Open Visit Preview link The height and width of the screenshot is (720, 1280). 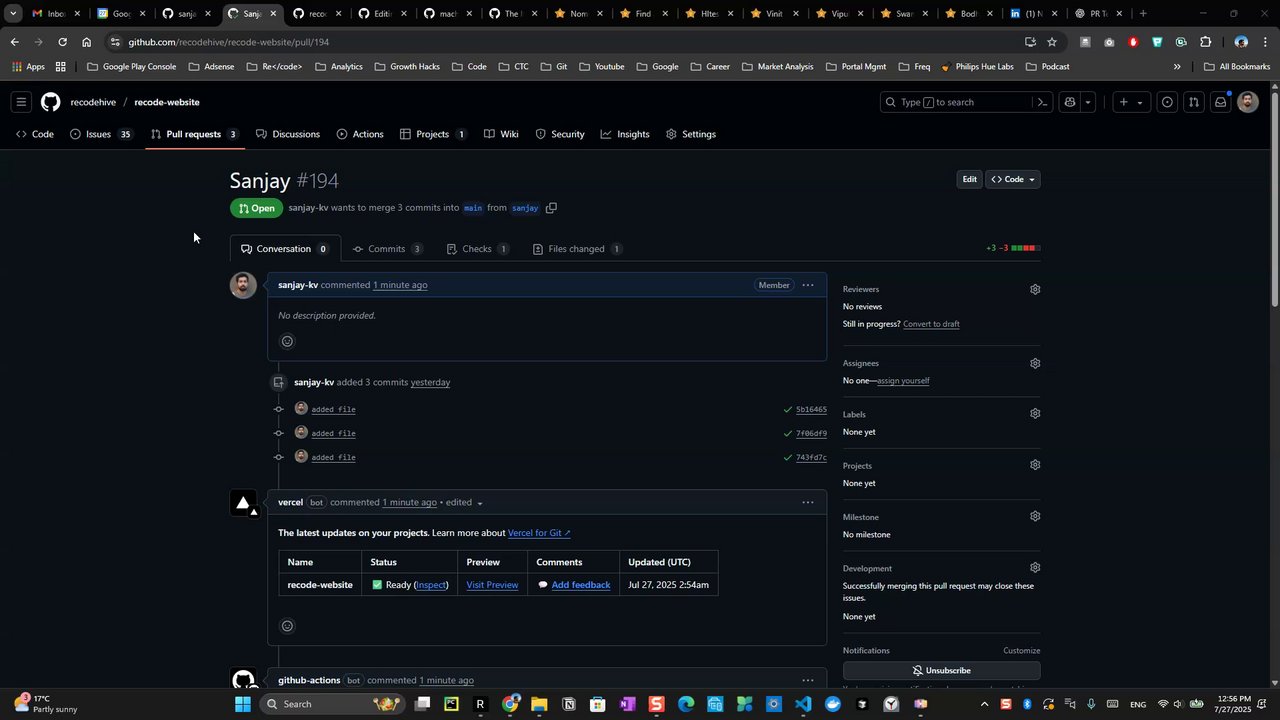492,585
